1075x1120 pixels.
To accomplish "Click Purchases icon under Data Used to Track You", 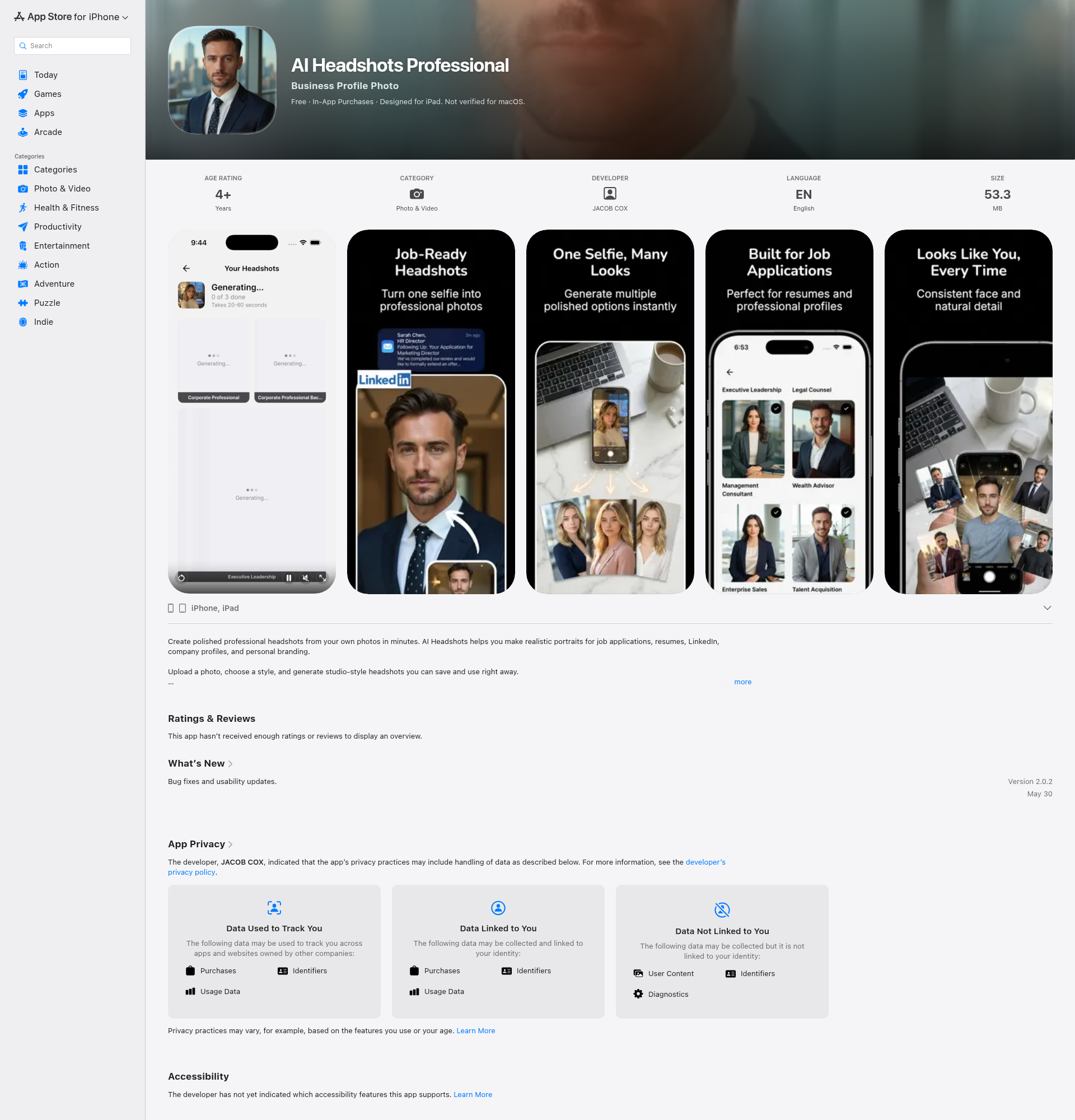I will coord(191,971).
